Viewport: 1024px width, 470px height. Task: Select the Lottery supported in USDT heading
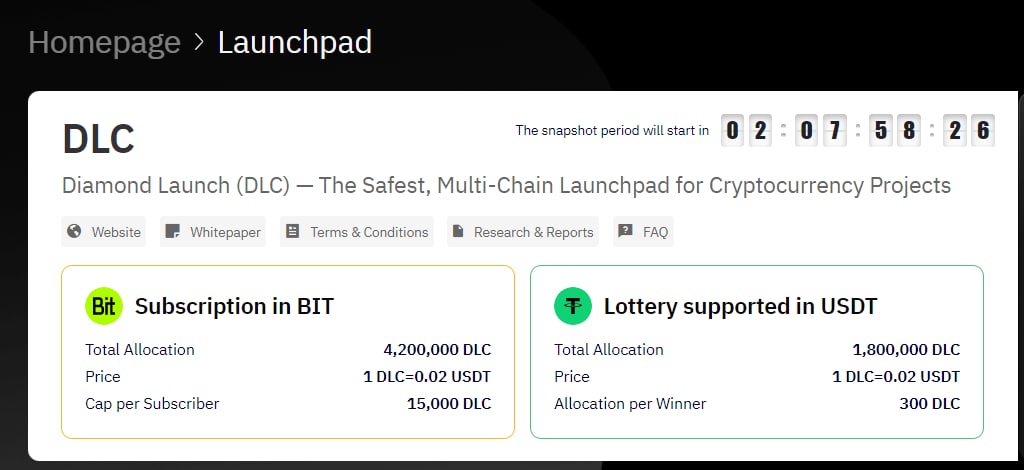pos(740,306)
